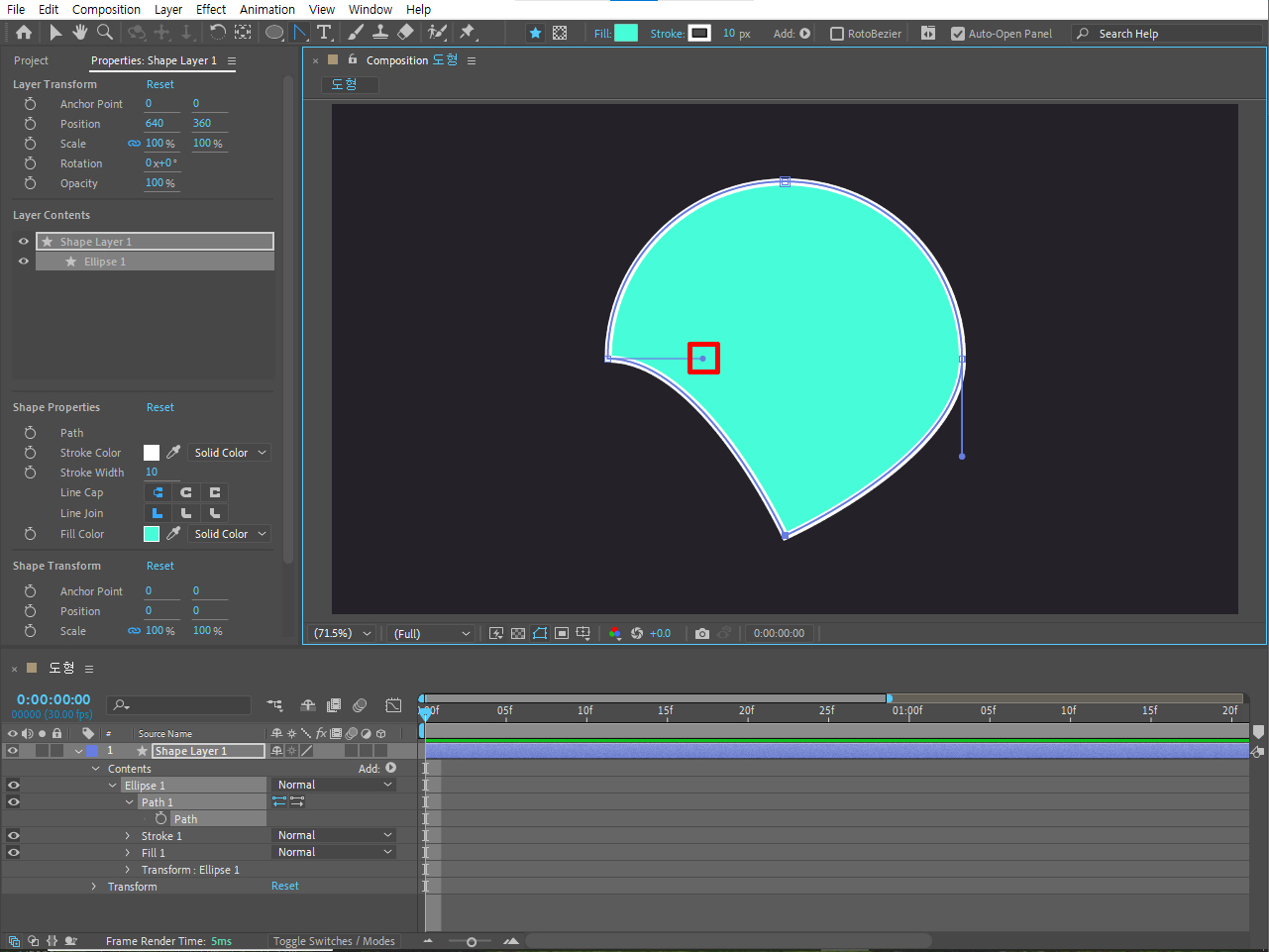Toggle shy layers hide icon in timeline
The width and height of the screenshot is (1269, 952).
point(308,705)
